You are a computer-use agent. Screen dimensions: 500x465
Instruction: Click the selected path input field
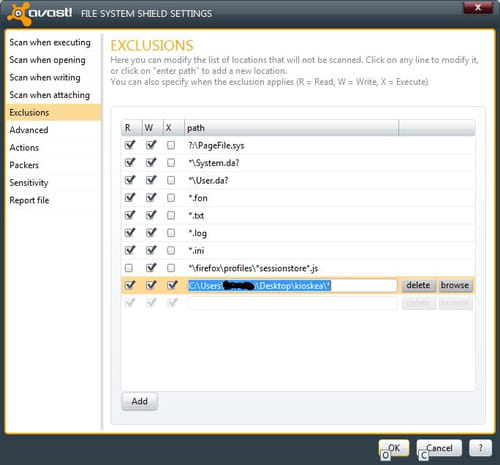coord(292,285)
